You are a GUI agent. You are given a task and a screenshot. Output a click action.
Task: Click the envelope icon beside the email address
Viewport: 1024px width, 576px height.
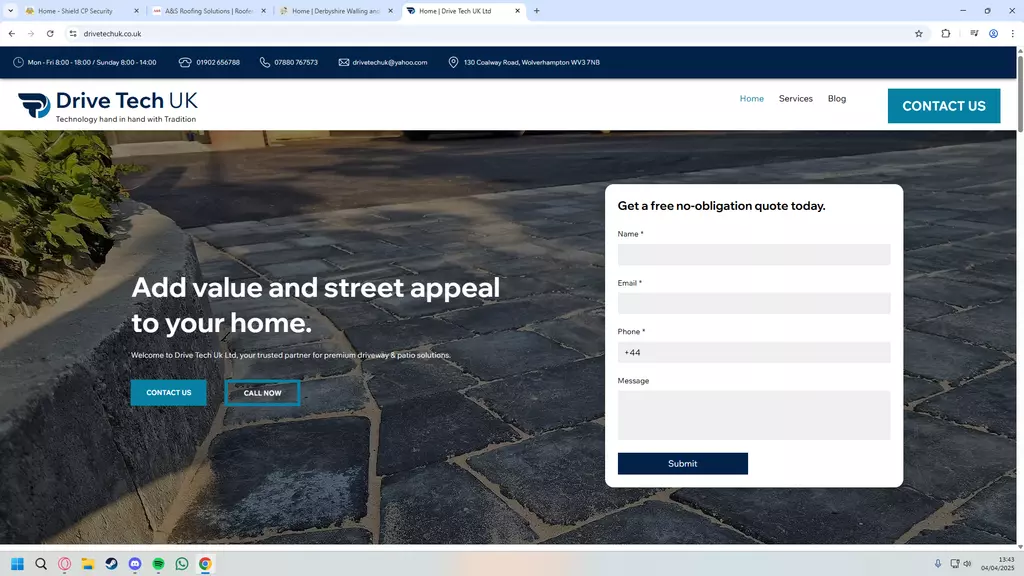344,63
